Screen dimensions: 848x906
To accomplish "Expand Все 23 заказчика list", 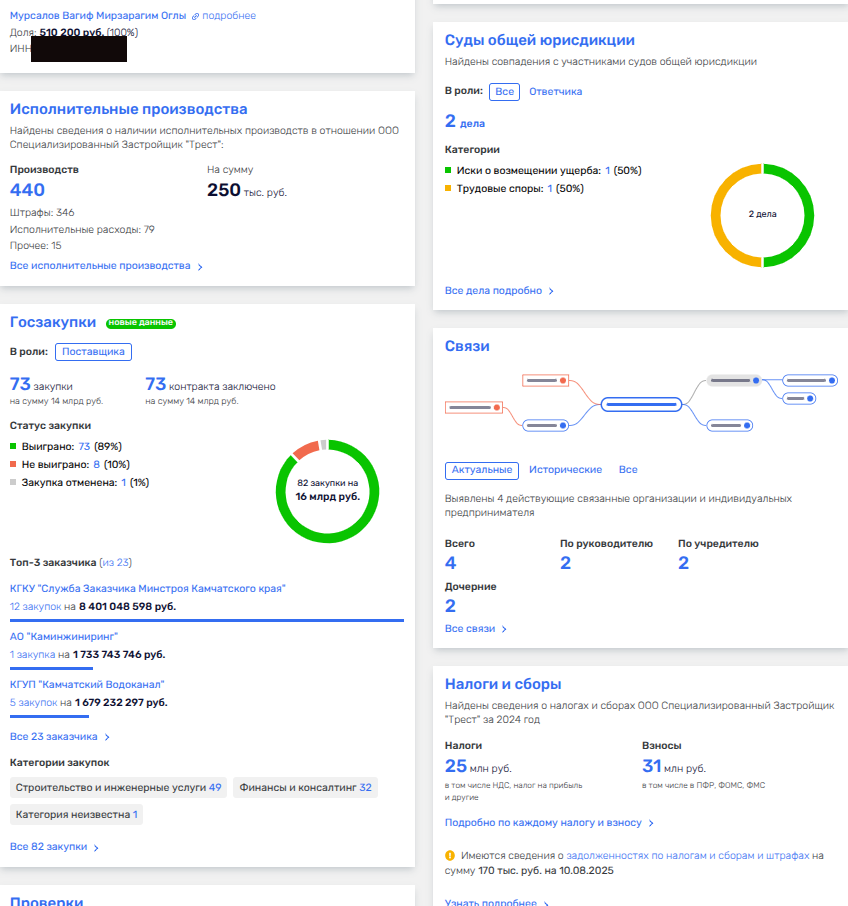I will click(x=60, y=737).
